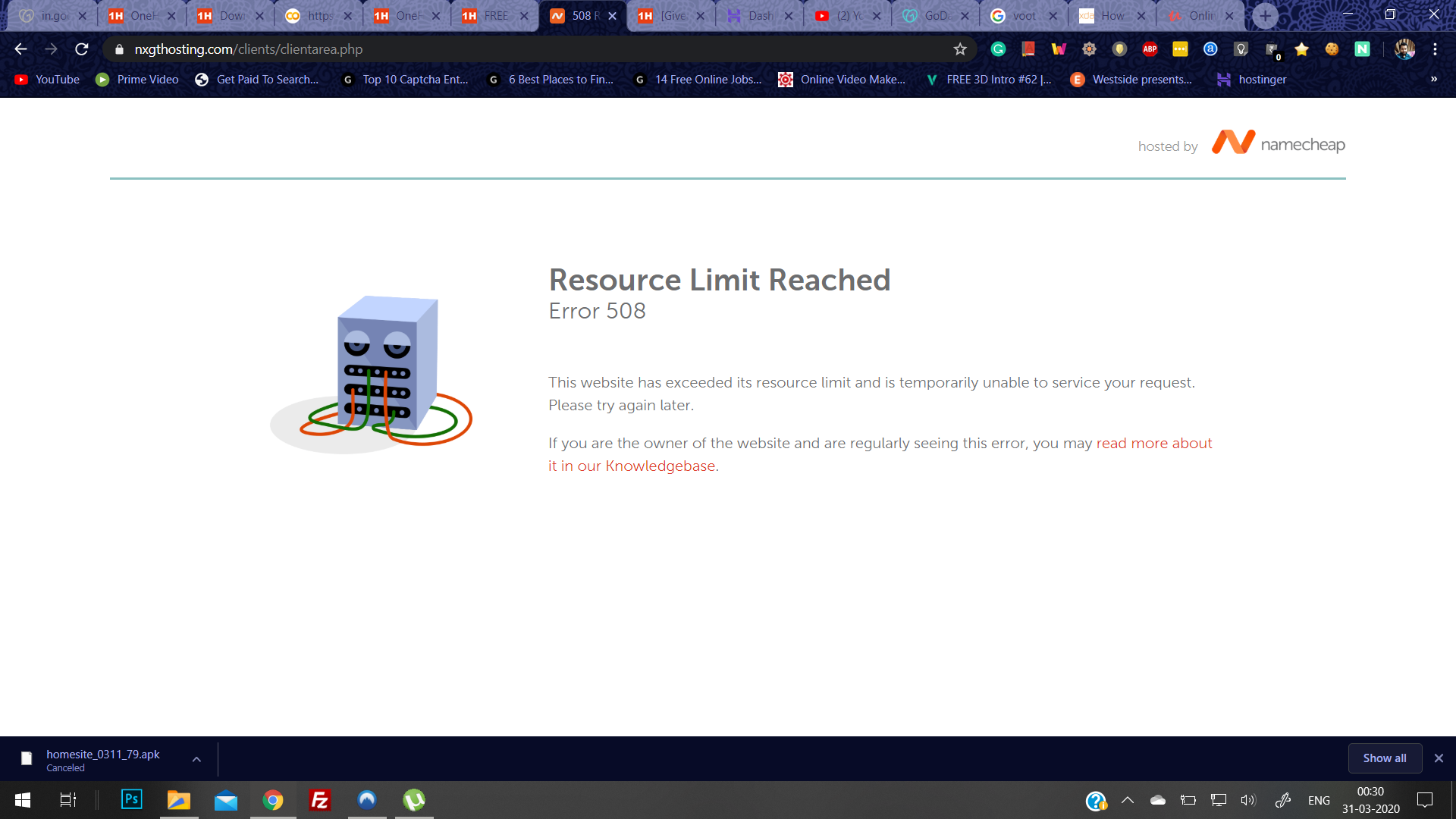This screenshot has width=1456, height=819.
Task: Open Chrome's three-dot menu
Action: point(1435,49)
